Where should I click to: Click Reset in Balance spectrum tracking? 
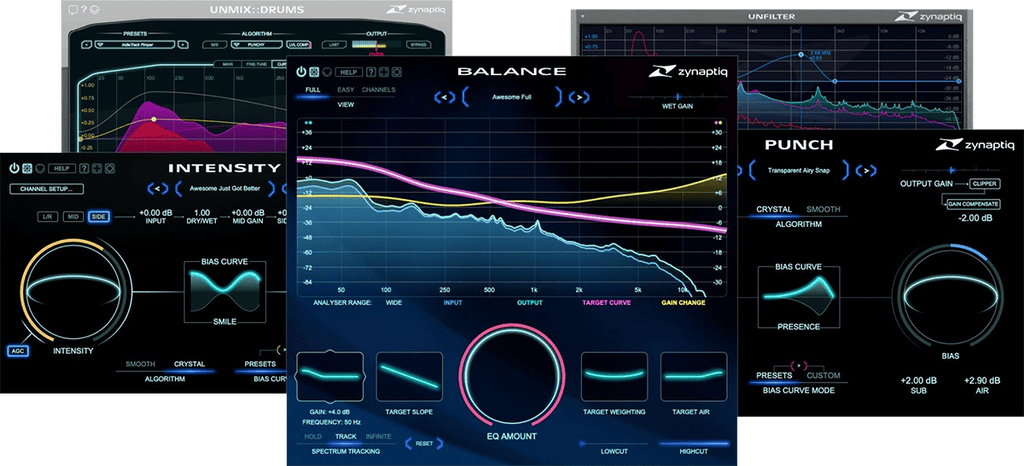[x=424, y=444]
